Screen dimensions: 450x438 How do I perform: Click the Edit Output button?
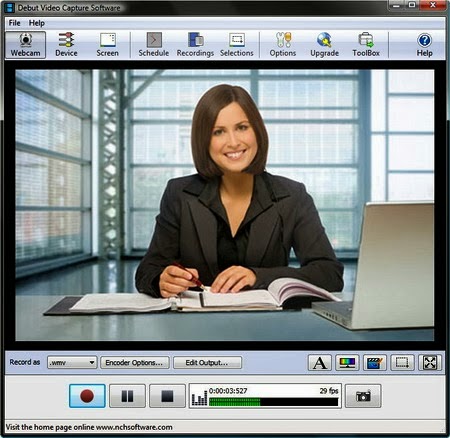coord(207,363)
